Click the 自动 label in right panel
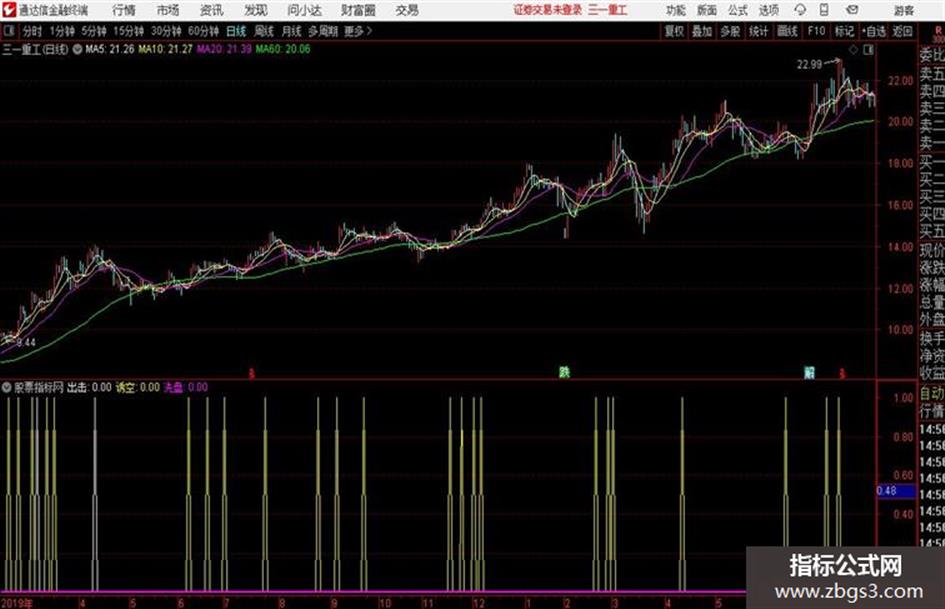Image resolution: width=945 pixels, height=609 pixels. pyautogui.click(x=932, y=393)
